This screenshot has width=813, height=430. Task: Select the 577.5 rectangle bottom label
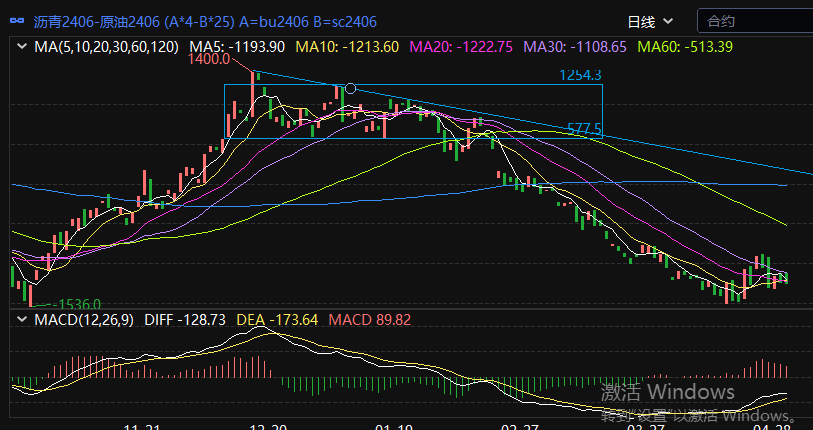pos(583,129)
